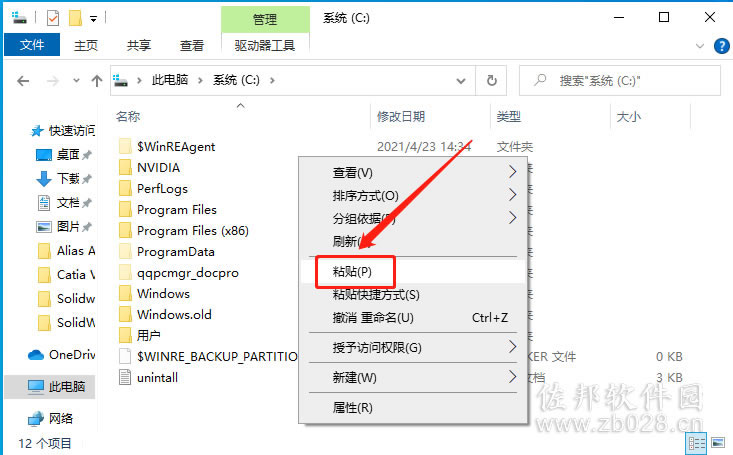Select the Program Files (x86) folder
This screenshot has height=455, width=733.
coord(183,231)
